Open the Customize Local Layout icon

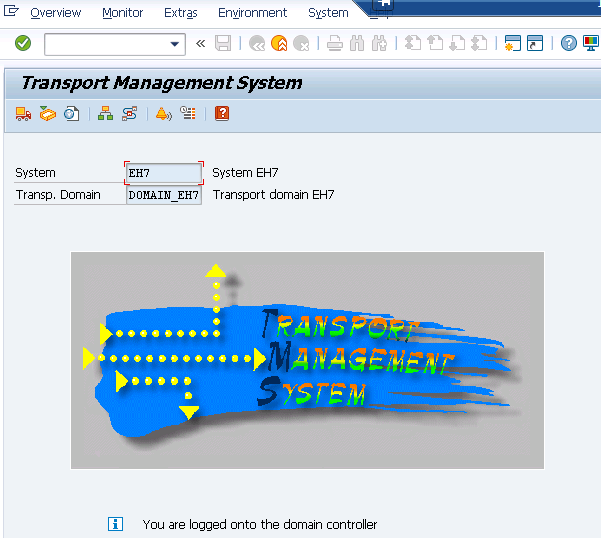pos(591,43)
